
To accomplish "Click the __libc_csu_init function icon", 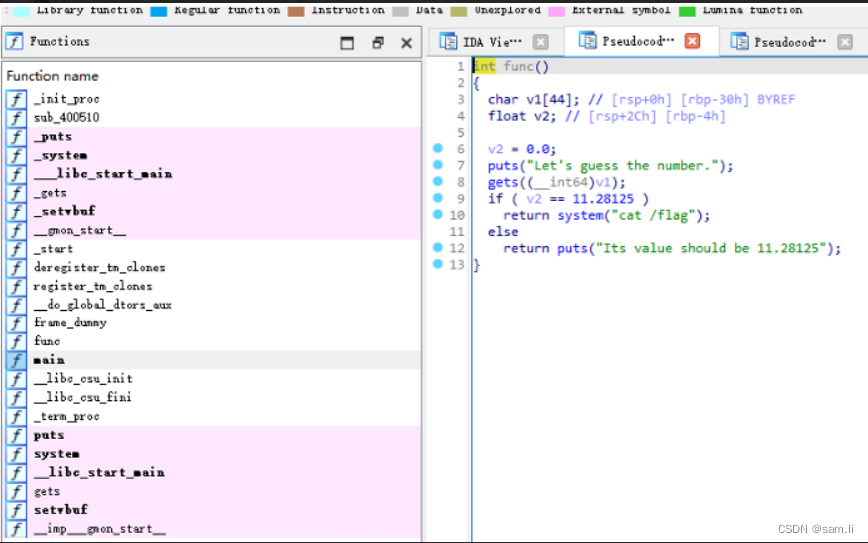I will pos(17,379).
